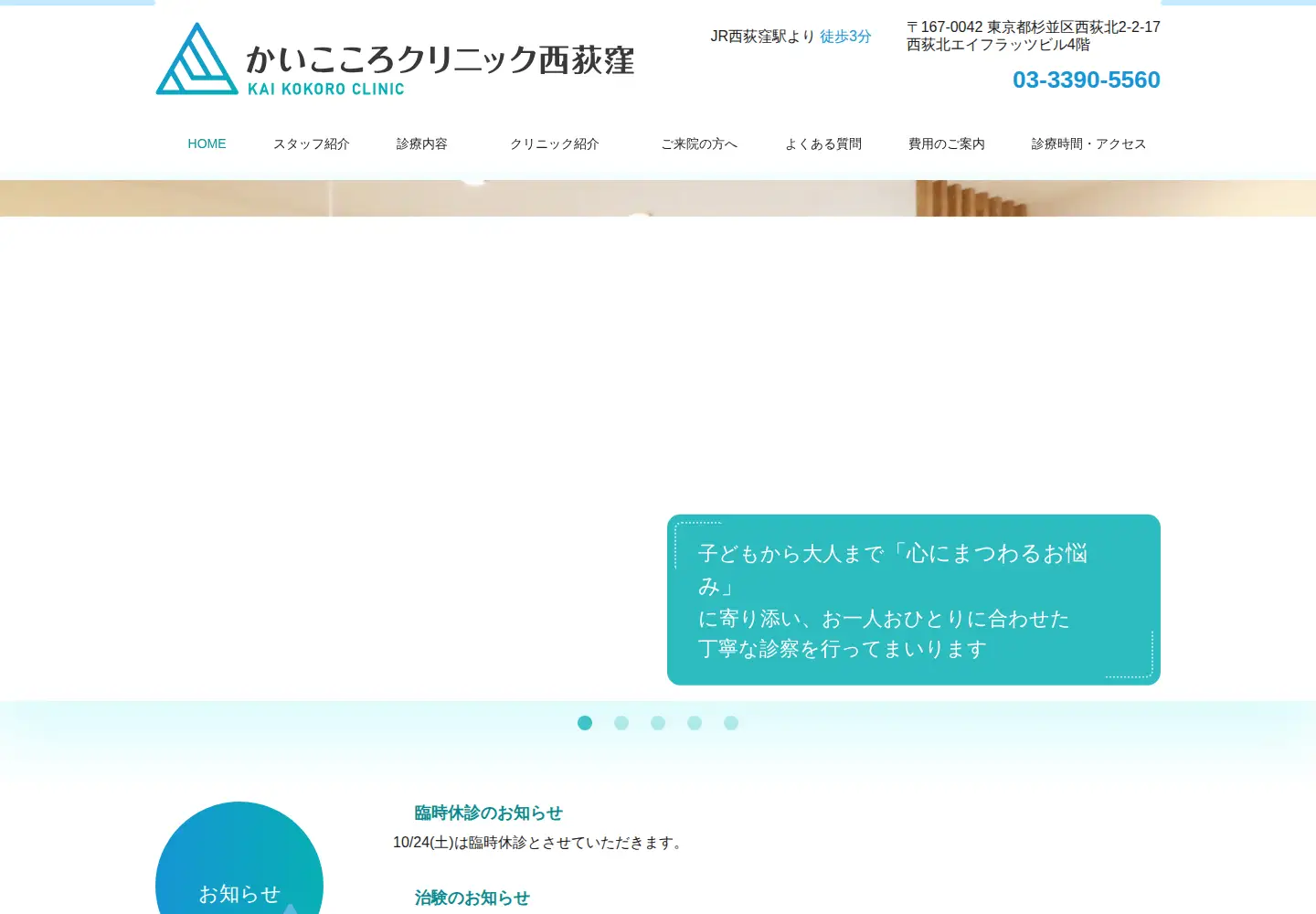This screenshot has width=1316, height=914.
Task: Open the 診療内容 menu
Action: point(422,143)
